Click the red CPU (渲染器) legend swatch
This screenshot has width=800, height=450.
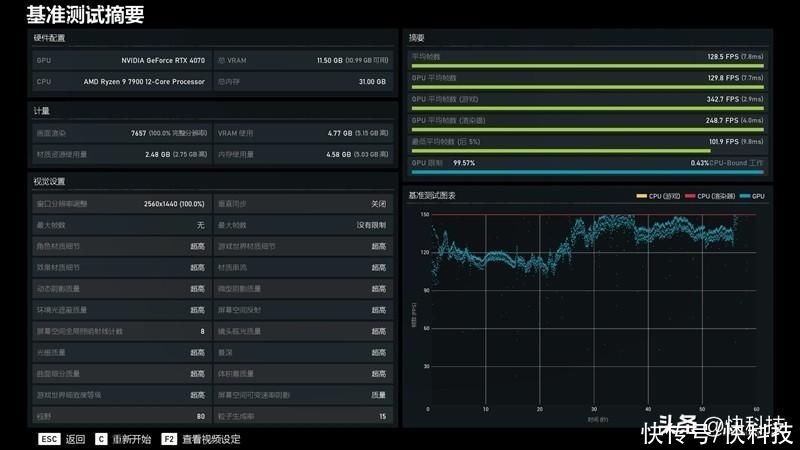click(x=690, y=196)
